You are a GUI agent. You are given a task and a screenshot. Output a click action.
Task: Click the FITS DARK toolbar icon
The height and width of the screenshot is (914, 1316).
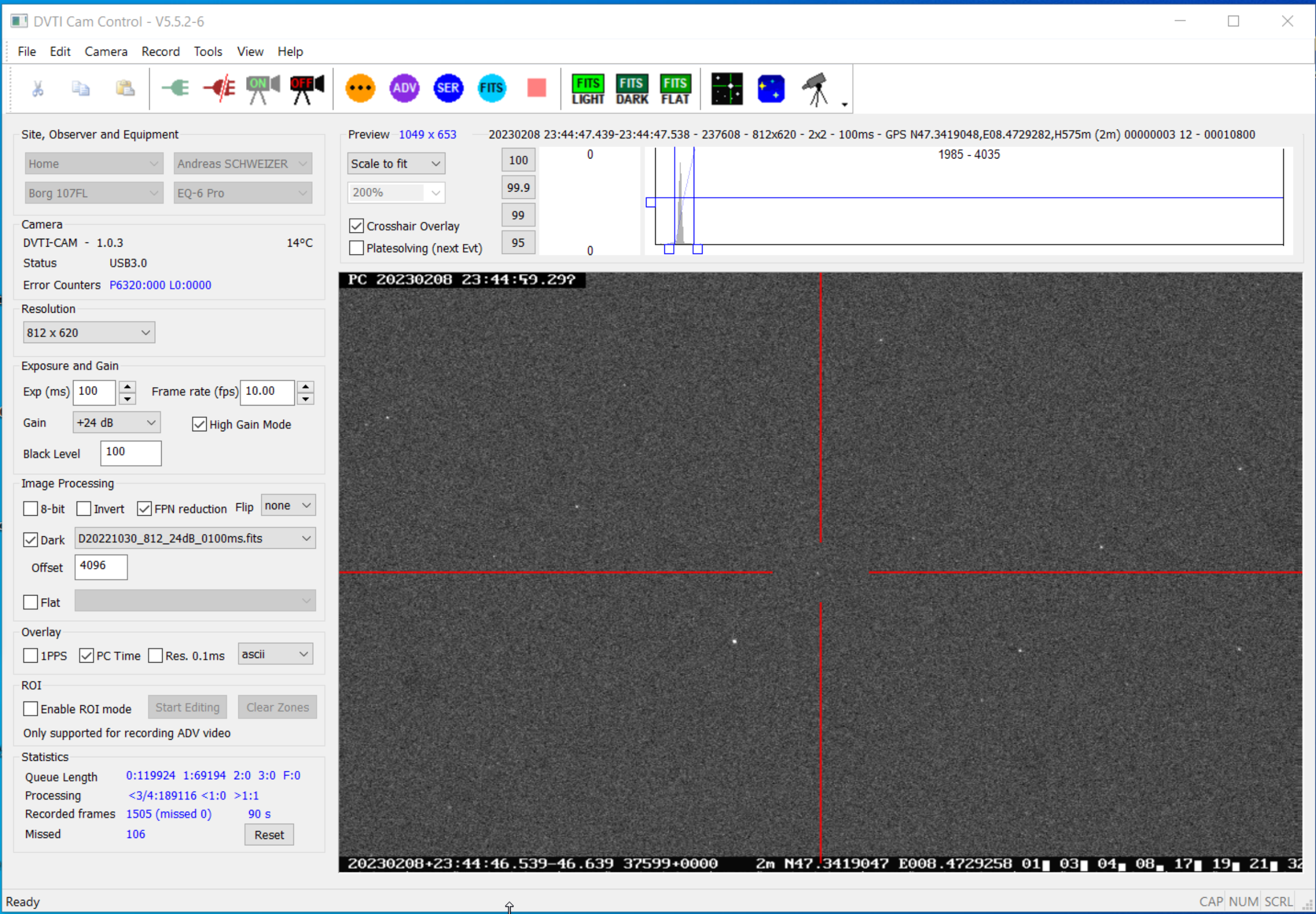(x=632, y=89)
